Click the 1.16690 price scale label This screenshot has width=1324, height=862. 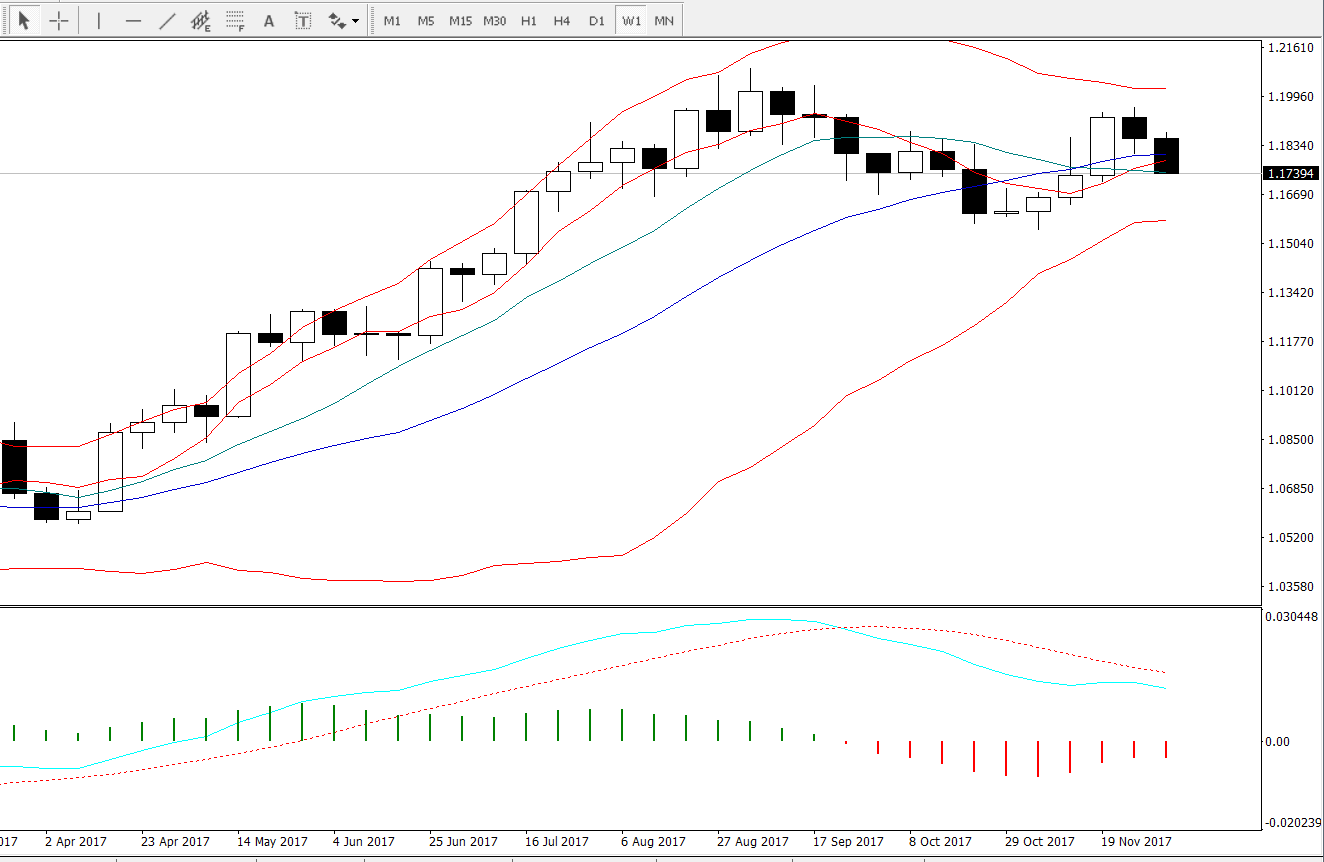coord(1290,194)
